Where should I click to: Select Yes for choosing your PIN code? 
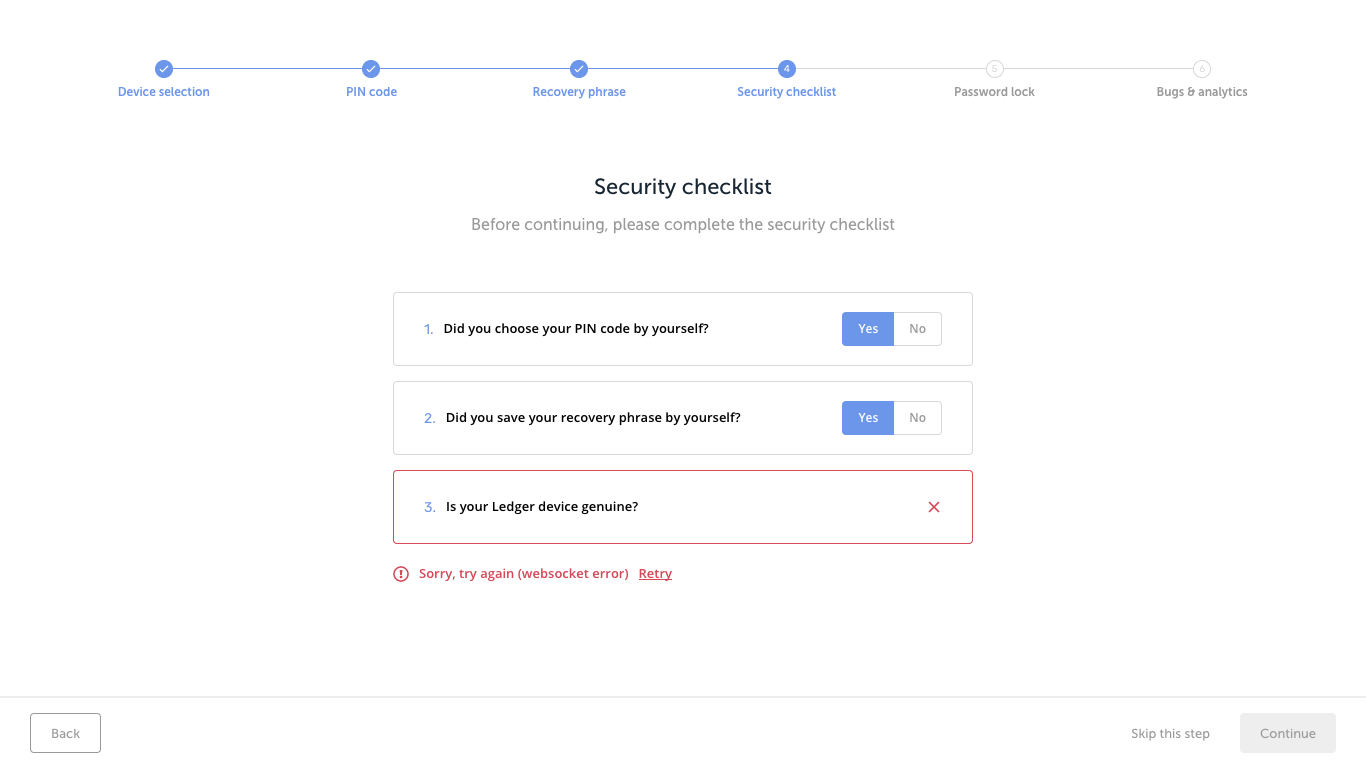tap(868, 329)
